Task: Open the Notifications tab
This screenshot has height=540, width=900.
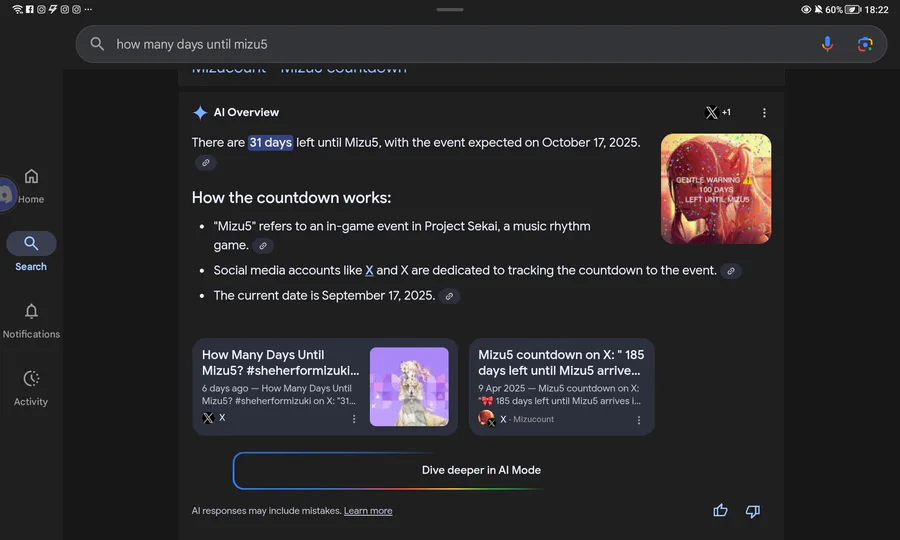Action: (31, 321)
